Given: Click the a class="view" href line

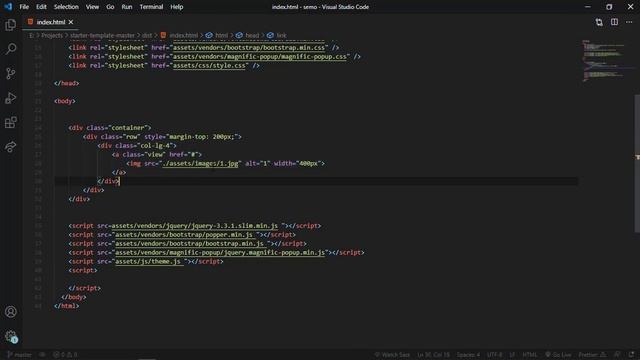Looking at the screenshot, I should (x=157, y=154).
